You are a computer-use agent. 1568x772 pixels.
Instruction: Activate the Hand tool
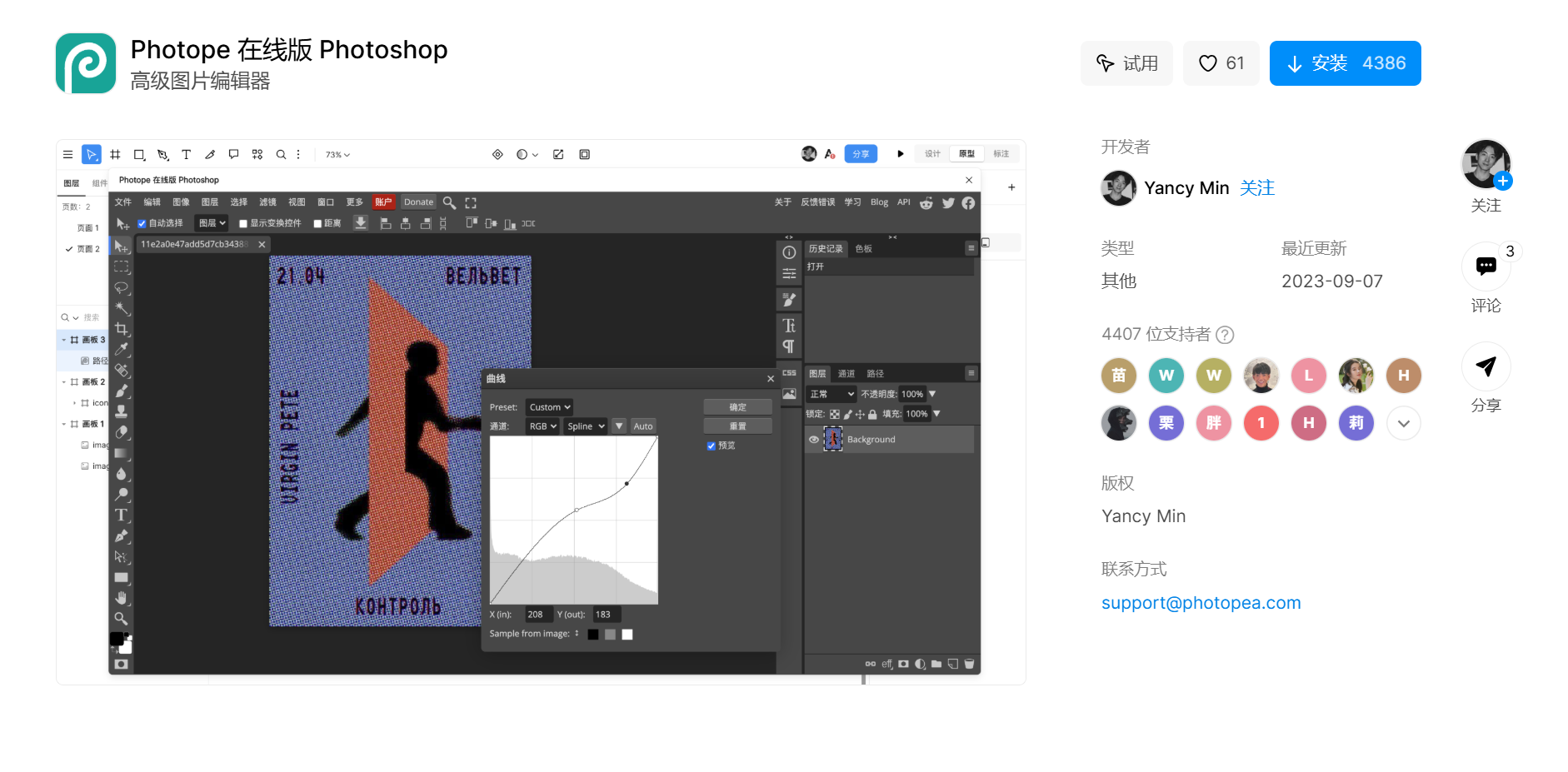click(x=122, y=597)
